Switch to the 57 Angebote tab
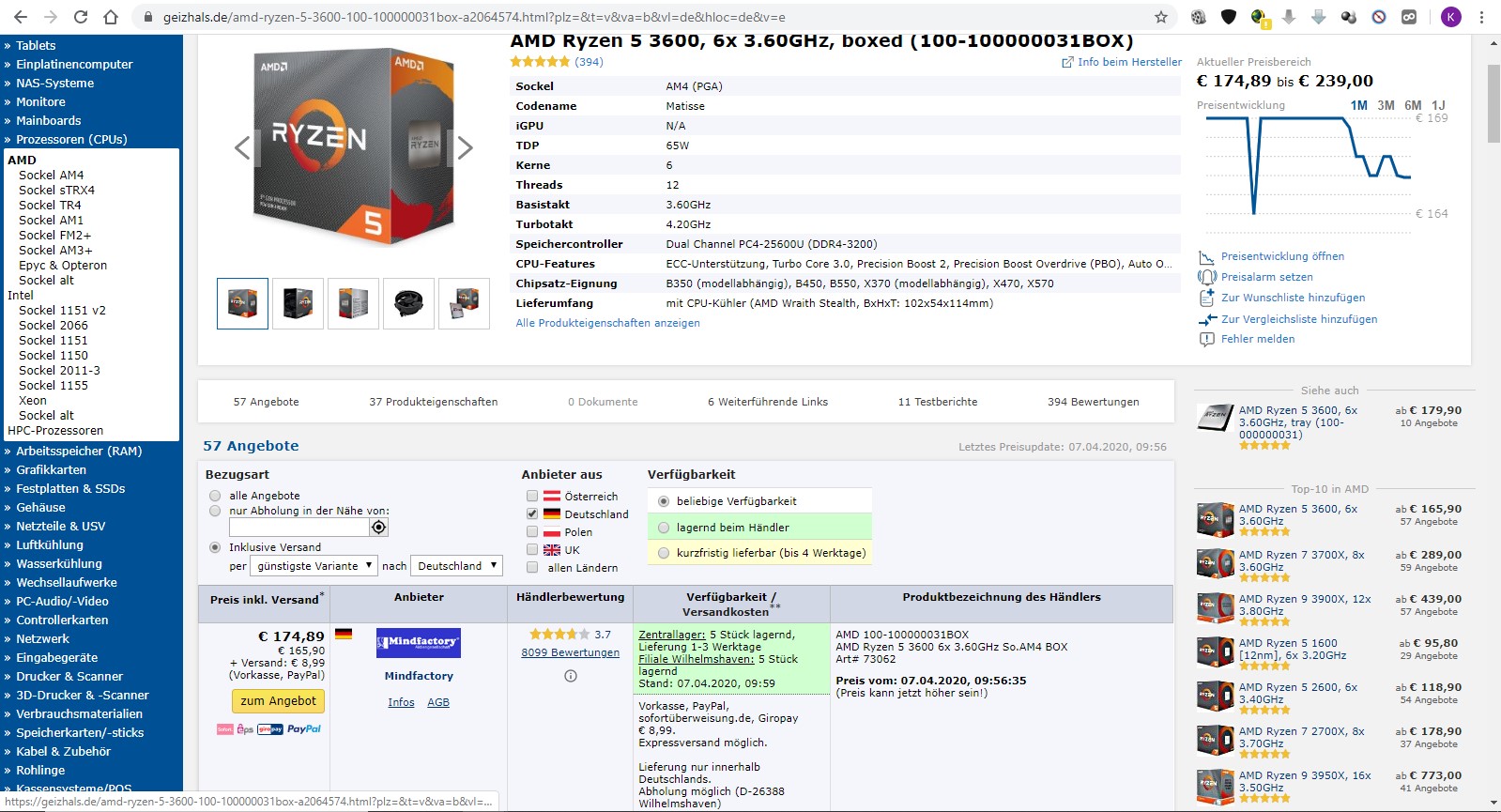This screenshot has height=812, width=1501. 267,402
